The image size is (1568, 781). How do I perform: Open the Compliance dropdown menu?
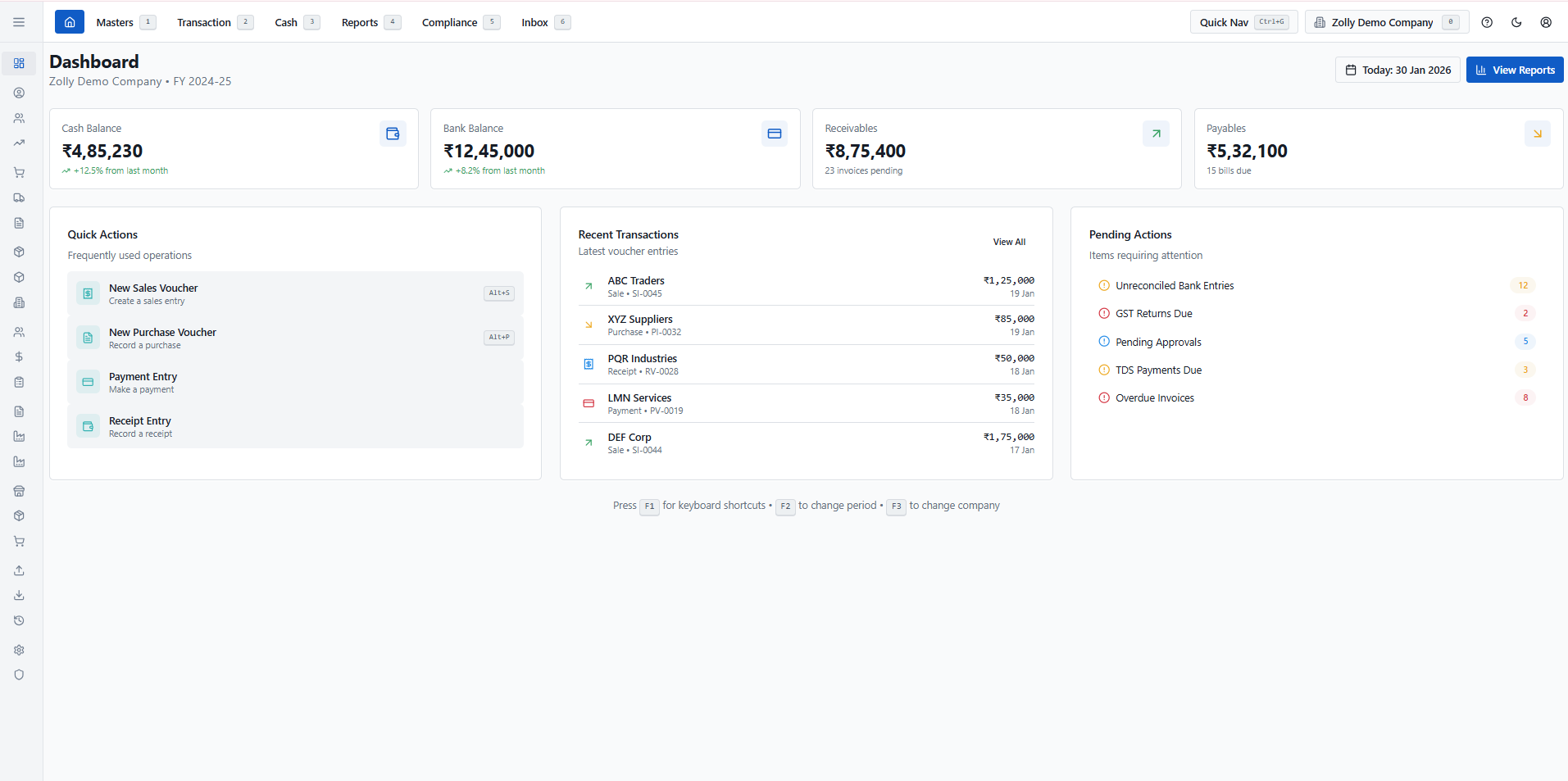coord(451,22)
